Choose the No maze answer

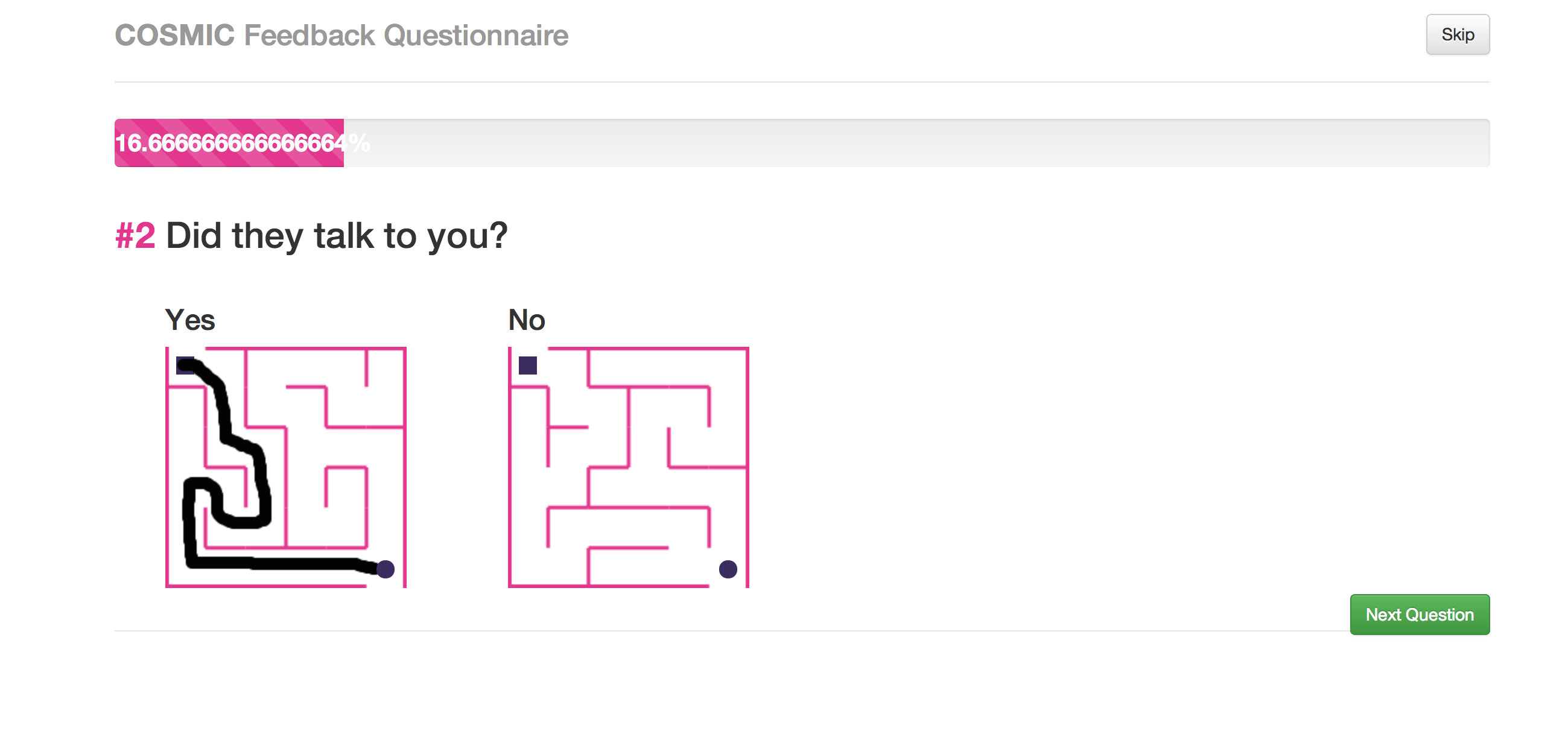[x=628, y=467]
